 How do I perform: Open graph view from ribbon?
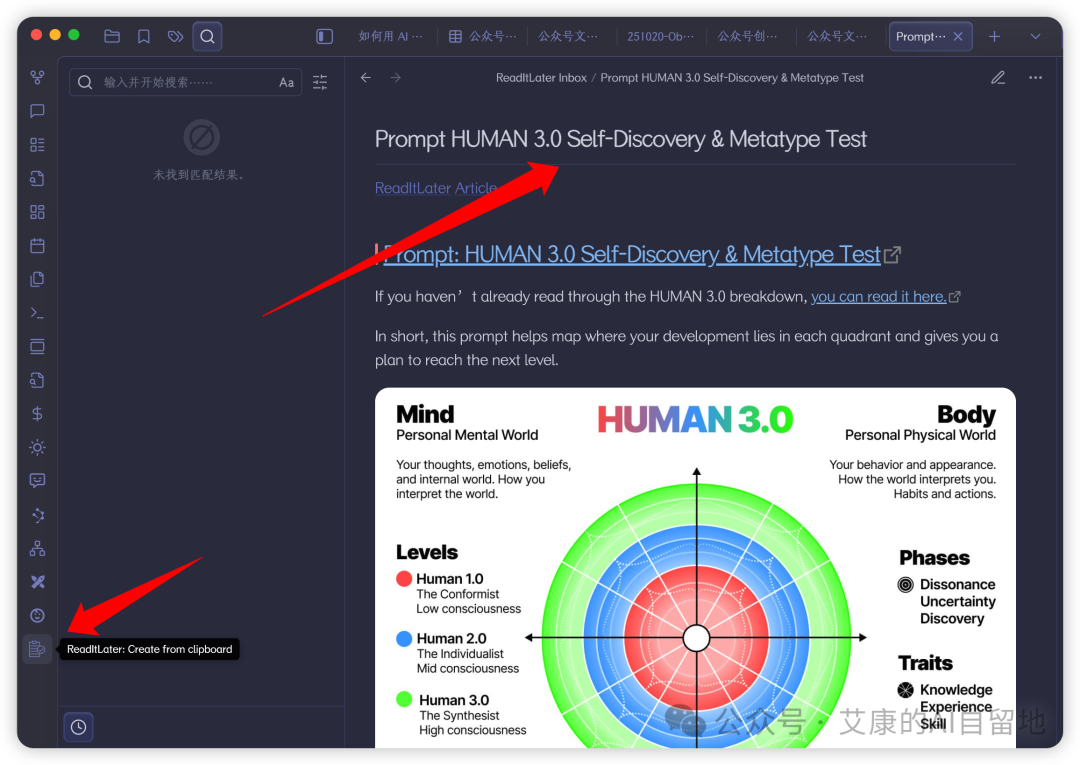click(37, 77)
